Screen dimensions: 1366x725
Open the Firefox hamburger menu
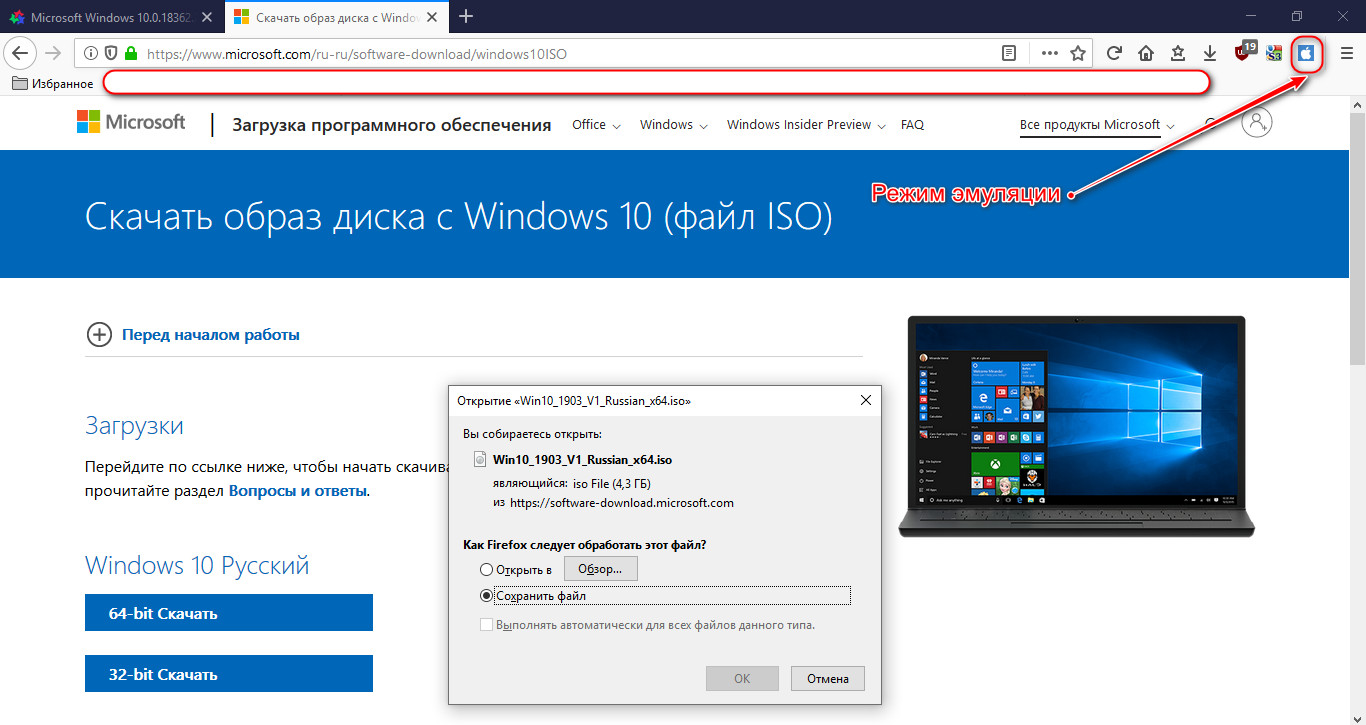[1346, 54]
